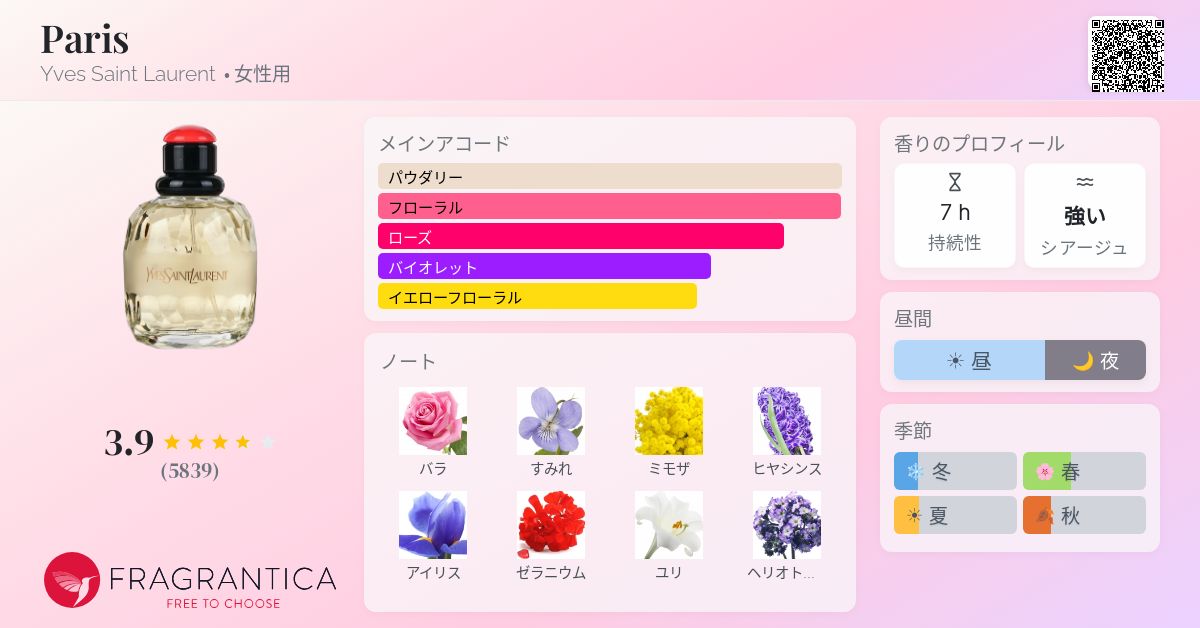Select the geranium (ゼラニウム) note image
Viewport: 1200px width, 628px height.
click(551, 525)
